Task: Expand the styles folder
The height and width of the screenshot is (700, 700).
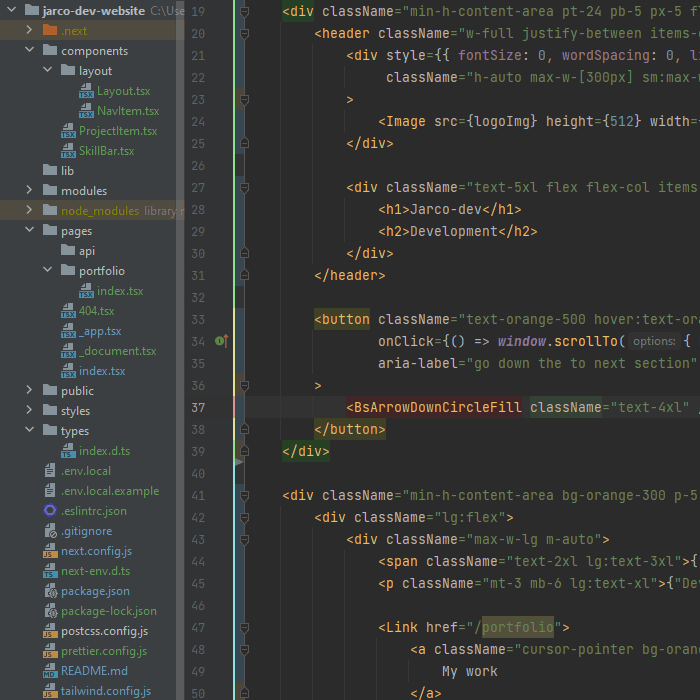Action: point(29,410)
